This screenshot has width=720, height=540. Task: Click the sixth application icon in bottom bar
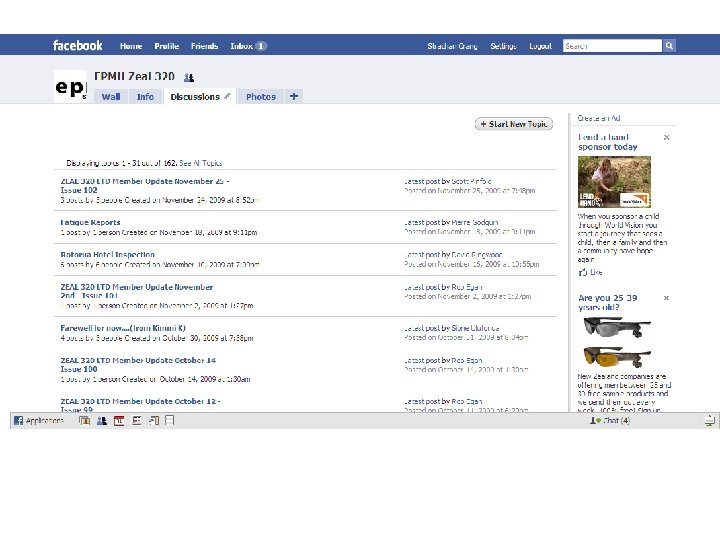click(x=169, y=420)
